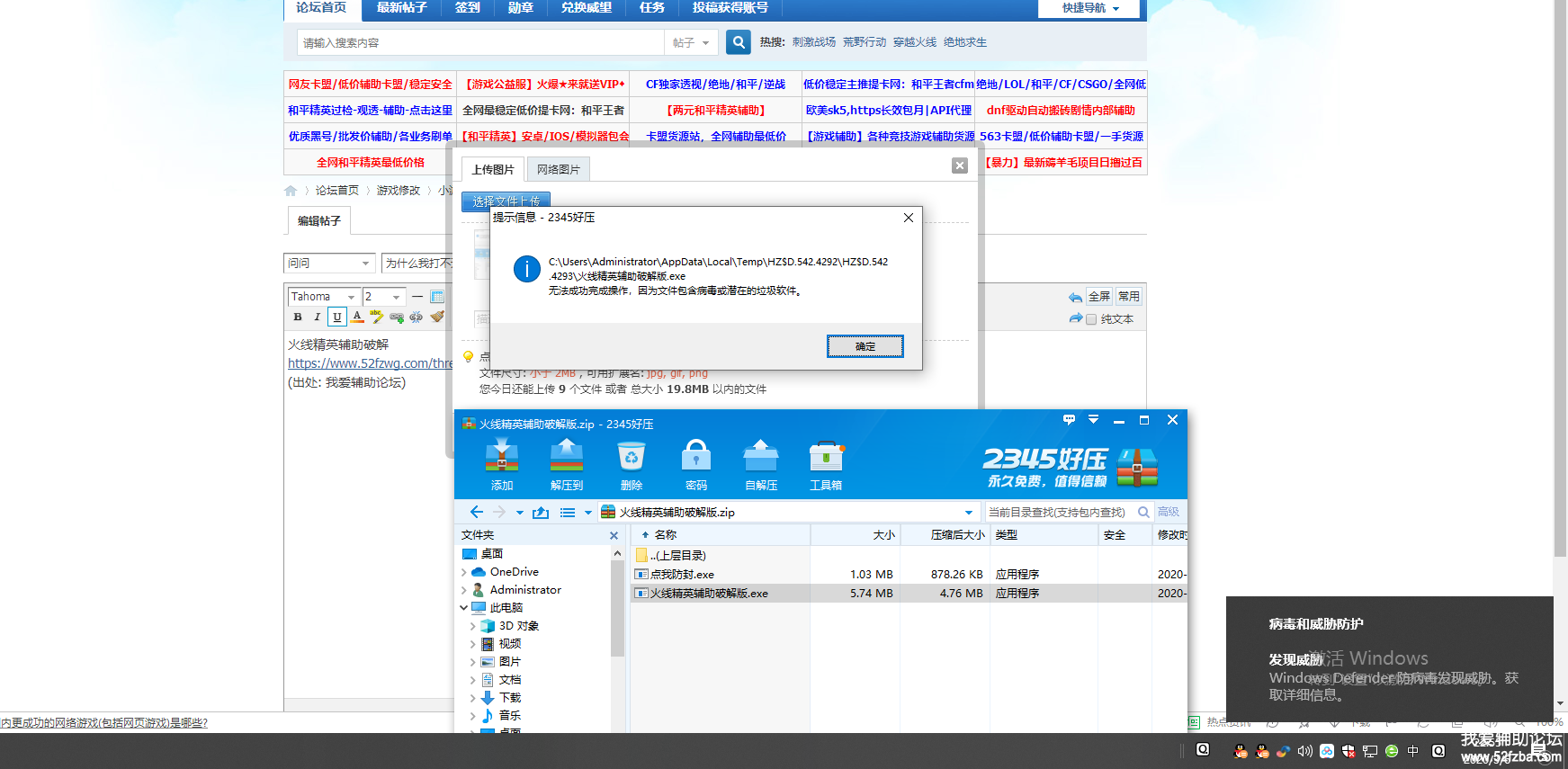Screen dimensions: 1568x769
Task: Click the forum search input field
Action: pos(480,42)
